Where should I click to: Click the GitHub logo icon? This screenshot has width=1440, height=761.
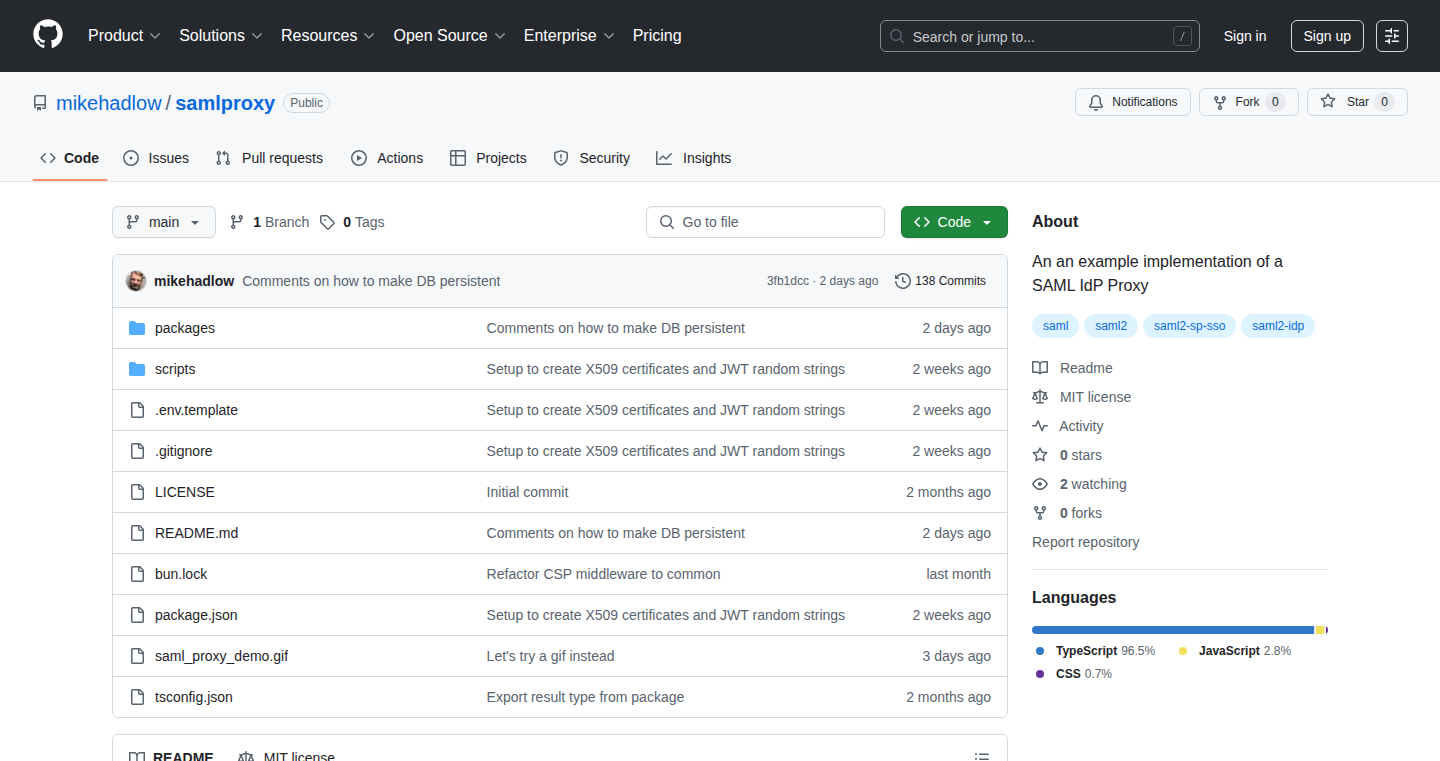(x=48, y=35)
